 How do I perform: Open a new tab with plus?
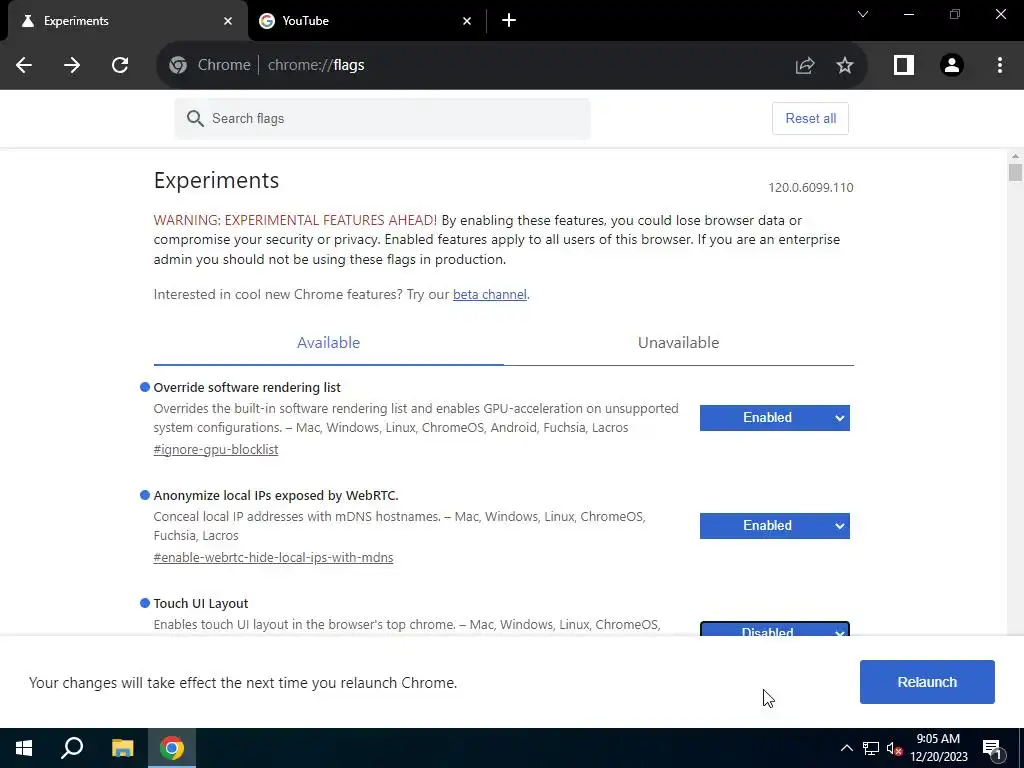[509, 20]
